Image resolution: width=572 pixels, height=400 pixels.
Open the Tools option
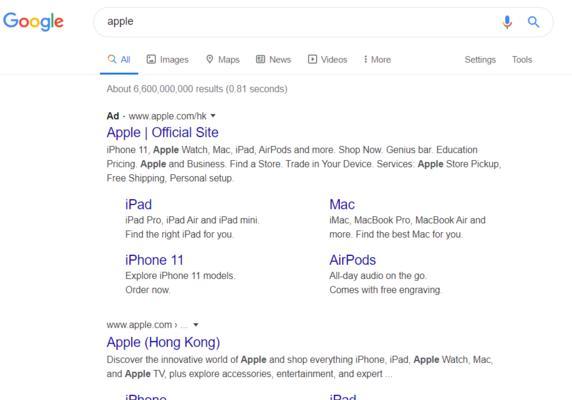tap(522, 59)
